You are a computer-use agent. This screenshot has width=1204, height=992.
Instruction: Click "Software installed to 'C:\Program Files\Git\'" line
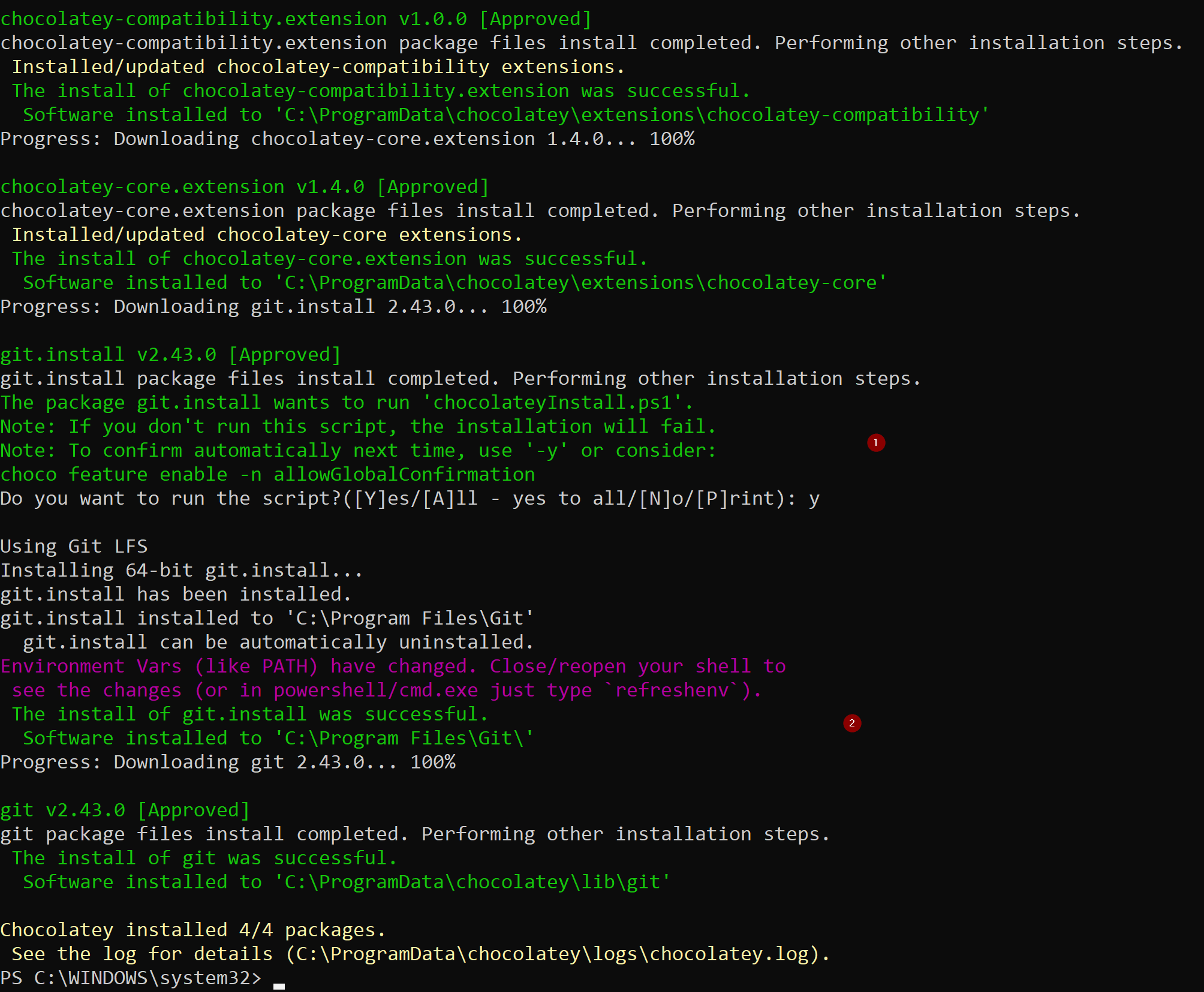(x=278, y=738)
